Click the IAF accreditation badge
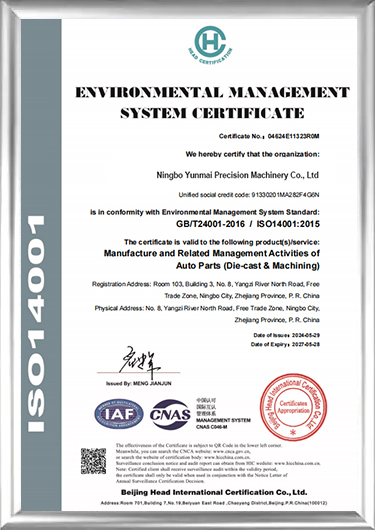This screenshot has width=375, height=530. [119, 414]
